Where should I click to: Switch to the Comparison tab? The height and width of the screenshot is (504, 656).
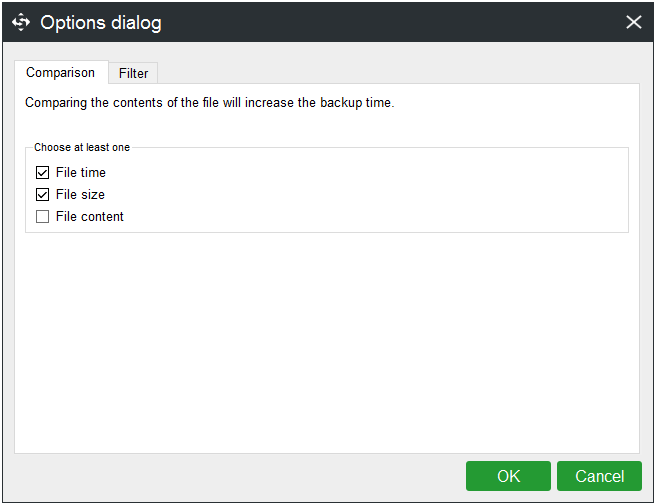[x=61, y=72]
